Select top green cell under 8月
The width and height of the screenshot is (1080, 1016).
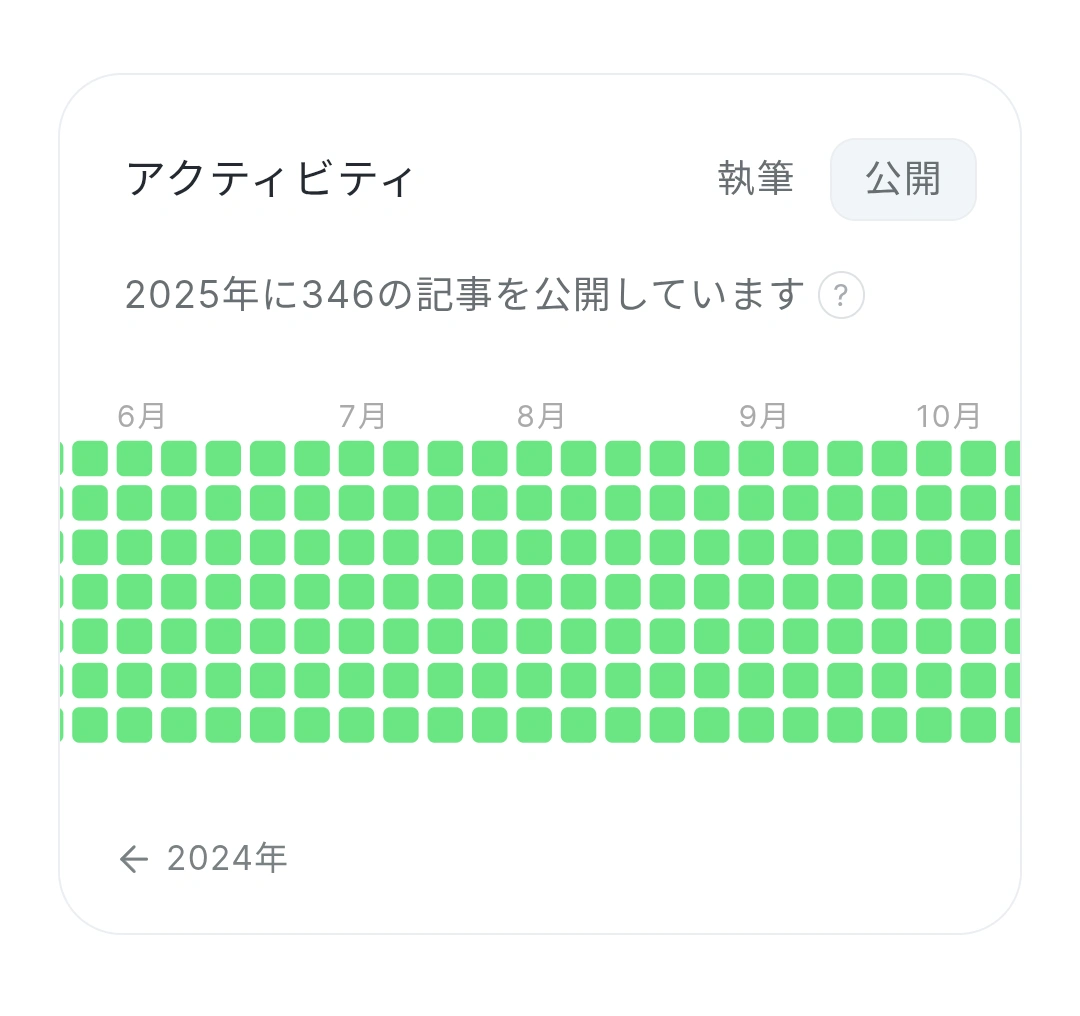[x=534, y=458]
